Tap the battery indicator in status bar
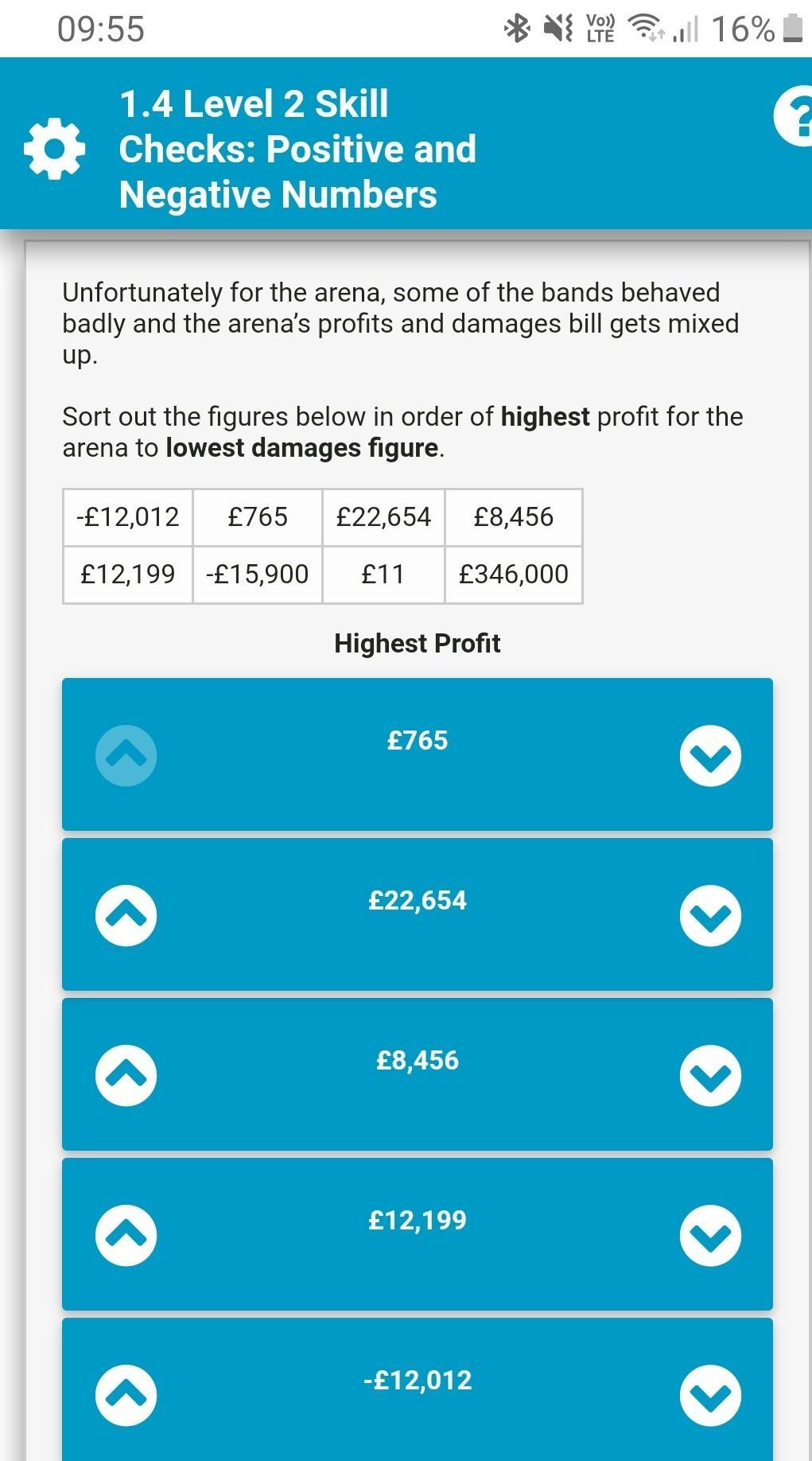 coord(792,29)
